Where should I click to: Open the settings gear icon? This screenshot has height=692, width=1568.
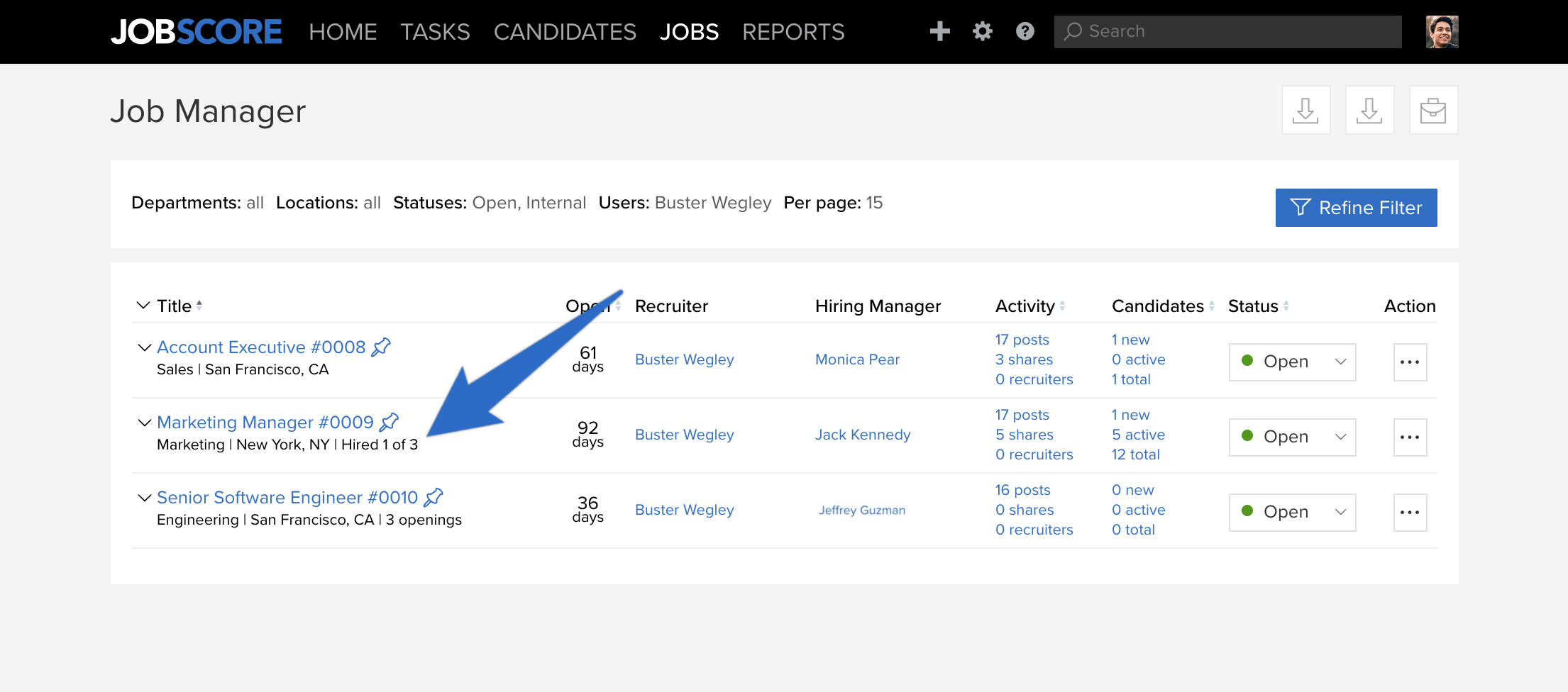tap(983, 31)
